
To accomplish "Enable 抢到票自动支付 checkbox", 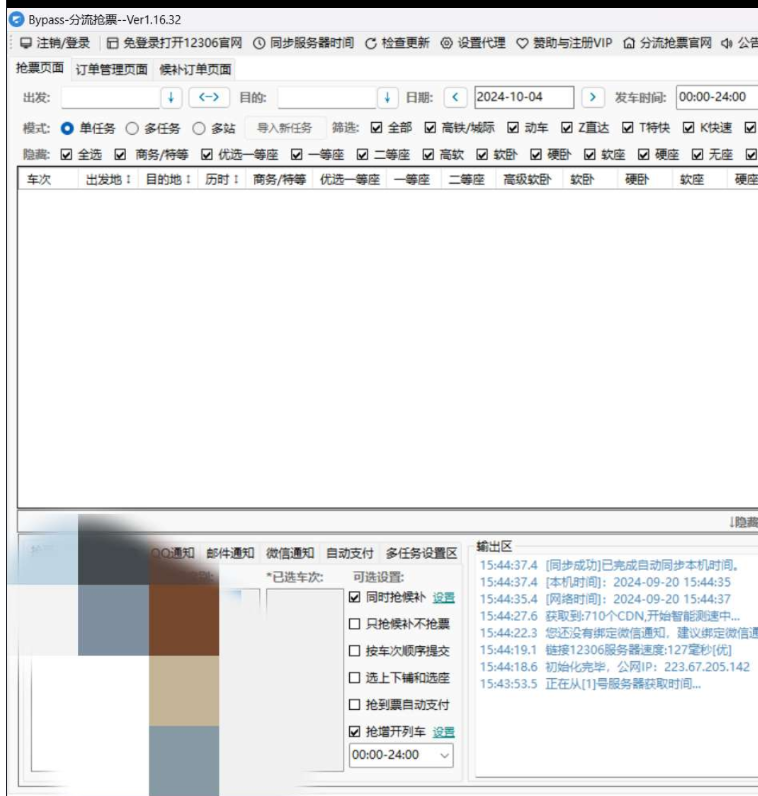I will pos(355,705).
